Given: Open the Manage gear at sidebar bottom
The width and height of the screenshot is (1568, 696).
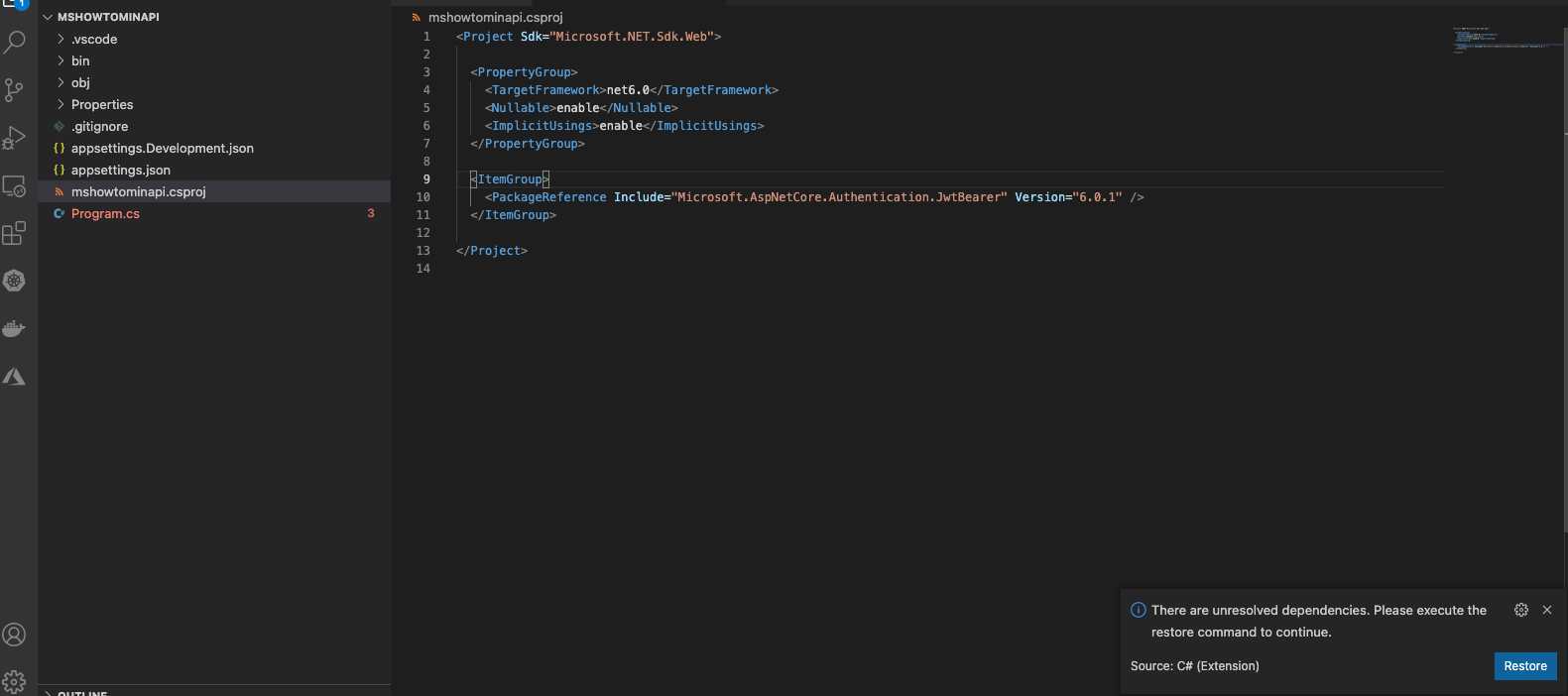Looking at the screenshot, I should [x=14, y=681].
